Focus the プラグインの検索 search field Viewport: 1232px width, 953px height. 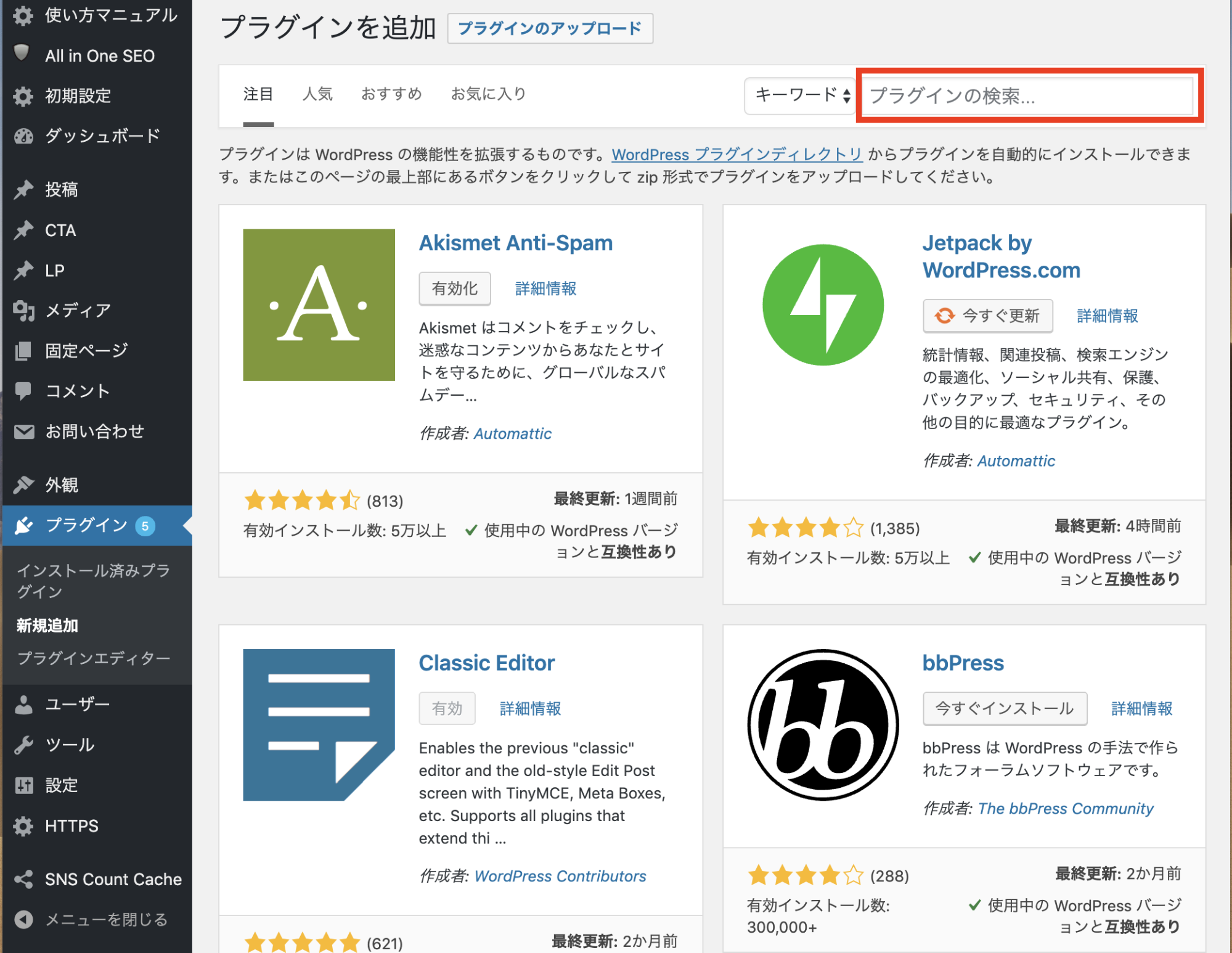(1027, 96)
